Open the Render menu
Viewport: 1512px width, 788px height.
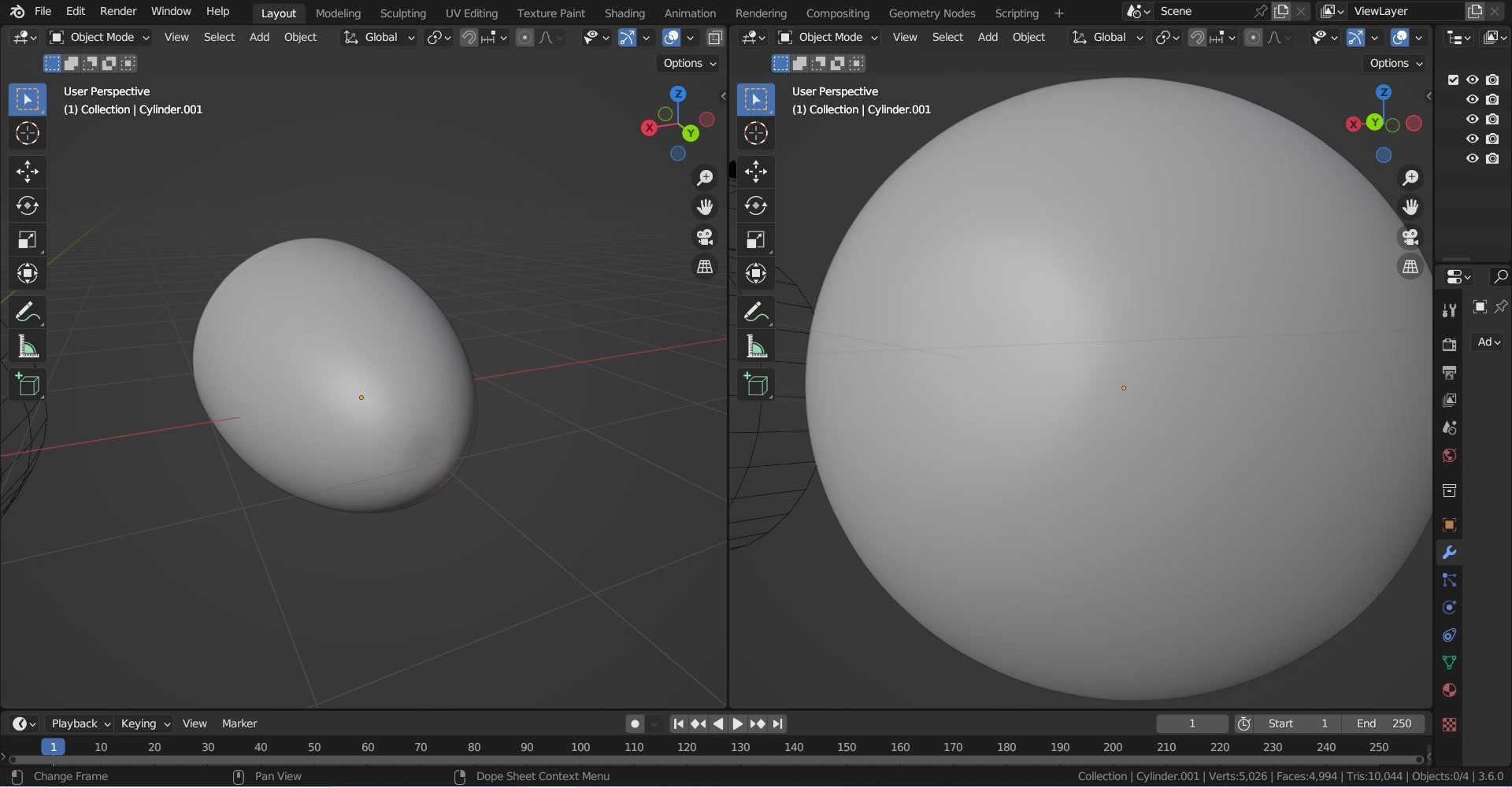(x=118, y=11)
